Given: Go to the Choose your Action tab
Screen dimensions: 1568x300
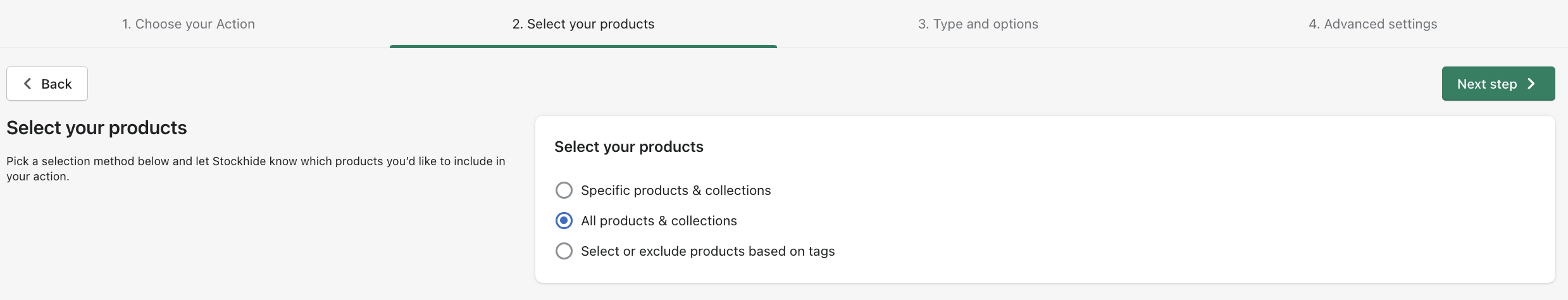Looking at the screenshot, I should [189, 24].
